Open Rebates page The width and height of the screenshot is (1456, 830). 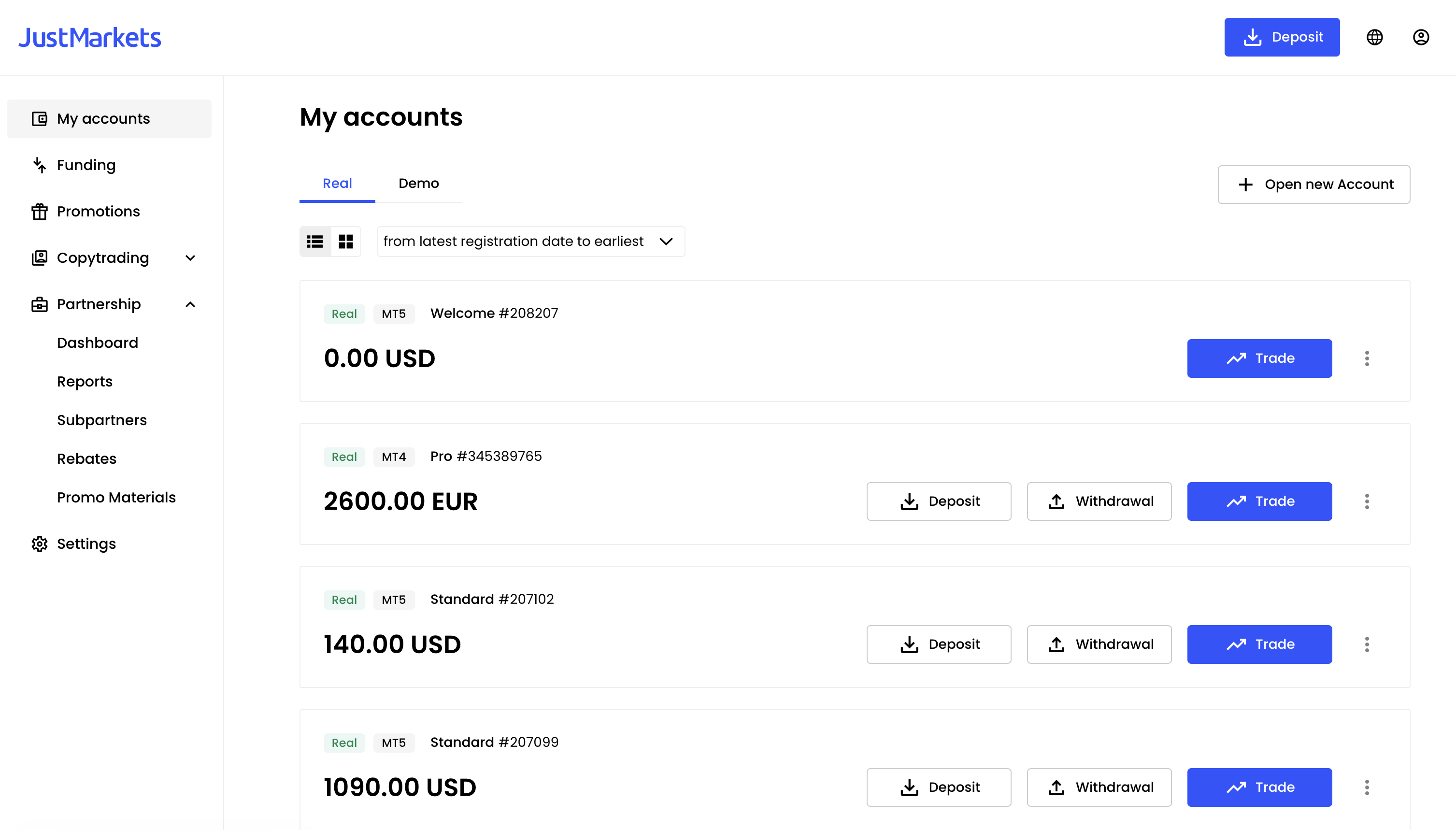pyautogui.click(x=86, y=459)
